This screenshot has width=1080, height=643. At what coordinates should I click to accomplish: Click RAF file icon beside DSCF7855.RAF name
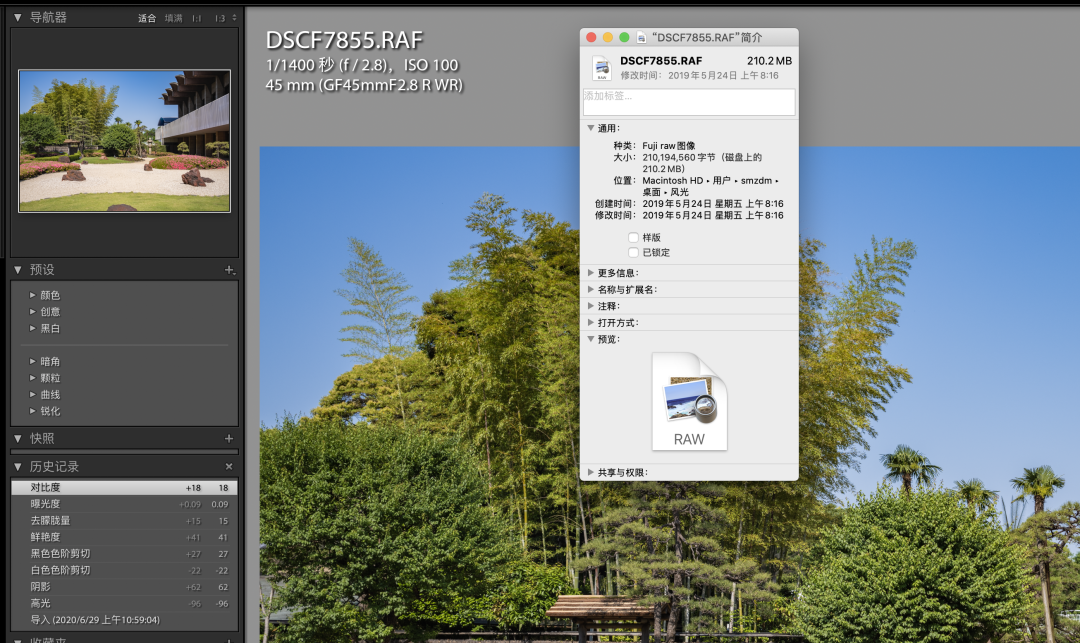click(601, 67)
